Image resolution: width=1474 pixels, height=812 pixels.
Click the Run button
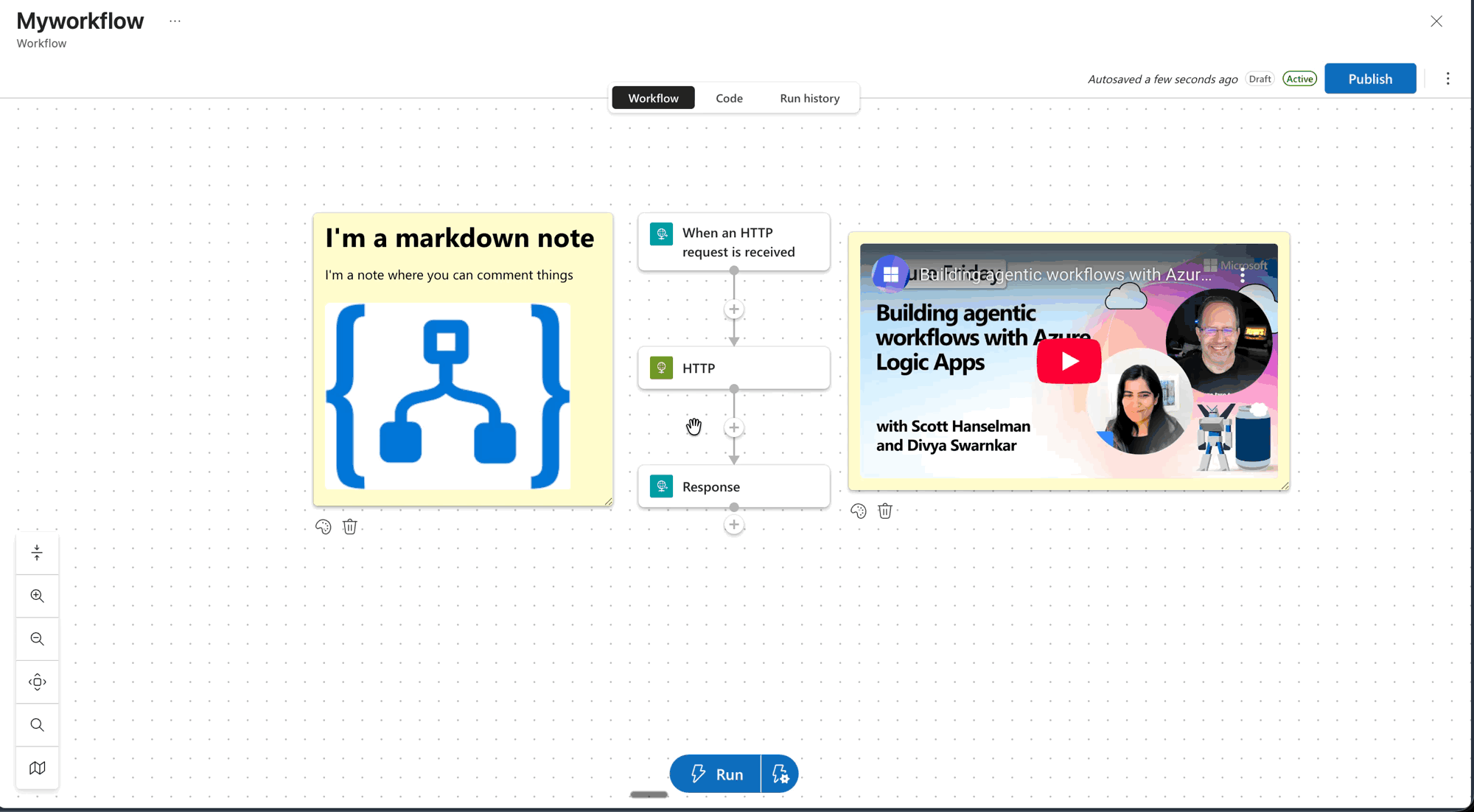pyautogui.click(x=716, y=774)
